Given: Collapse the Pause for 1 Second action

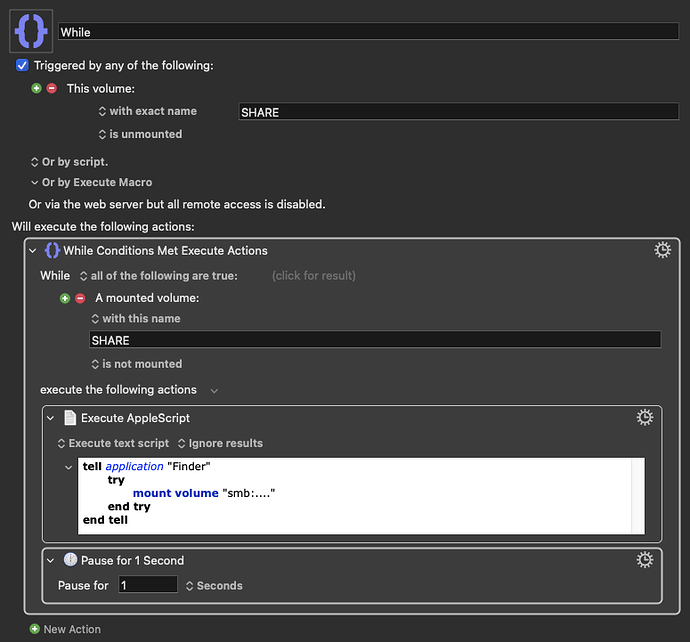Looking at the screenshot, I should click(51, 561).
